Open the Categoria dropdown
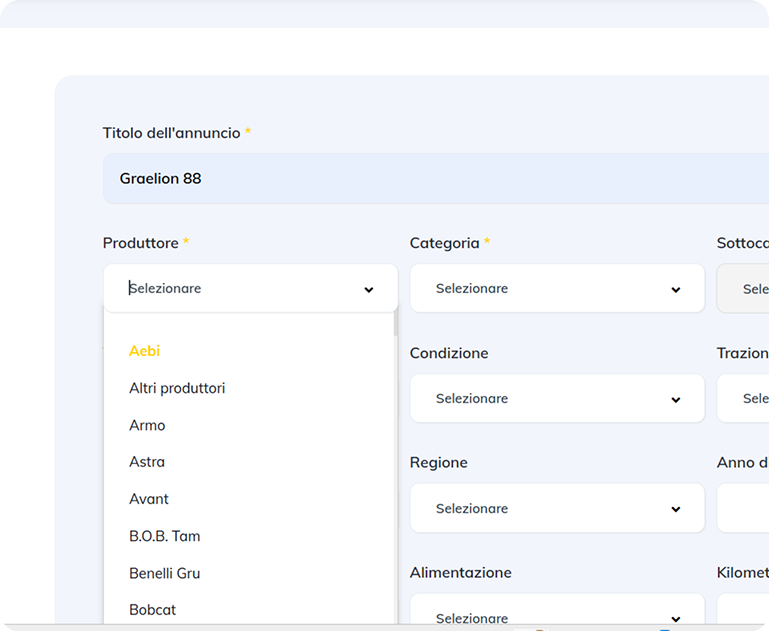 [x=558, y=288]
